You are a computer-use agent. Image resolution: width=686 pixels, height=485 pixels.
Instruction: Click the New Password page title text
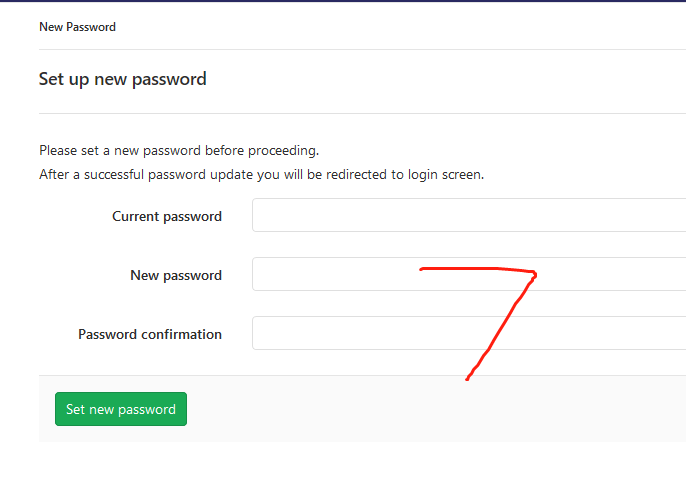[77, 27]
